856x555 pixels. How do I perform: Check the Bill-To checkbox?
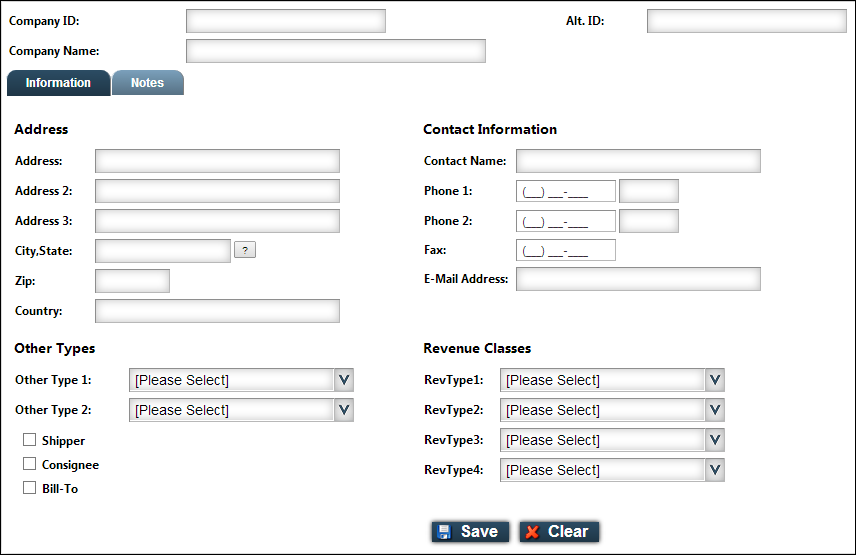30,488
